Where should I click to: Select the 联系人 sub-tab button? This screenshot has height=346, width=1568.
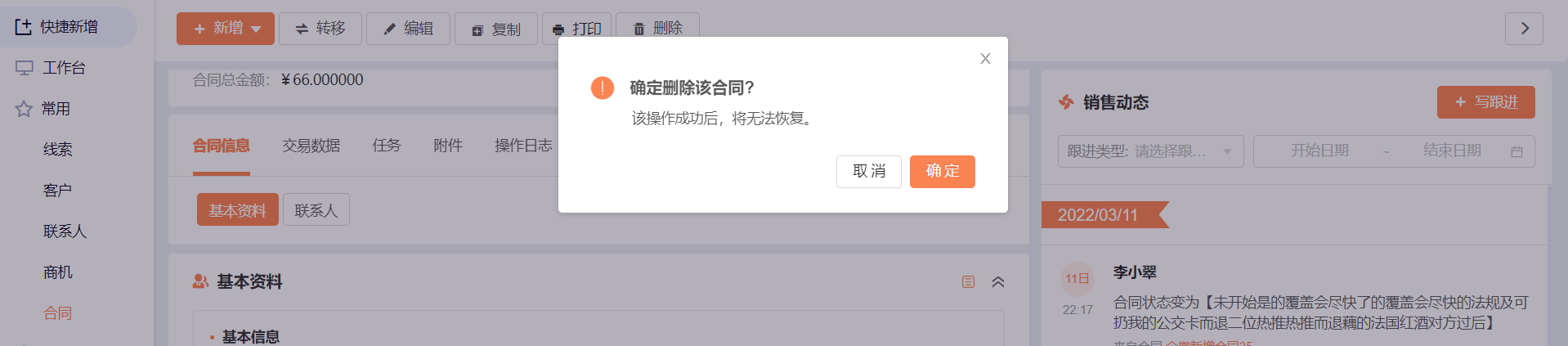click(x=316, y=209)
